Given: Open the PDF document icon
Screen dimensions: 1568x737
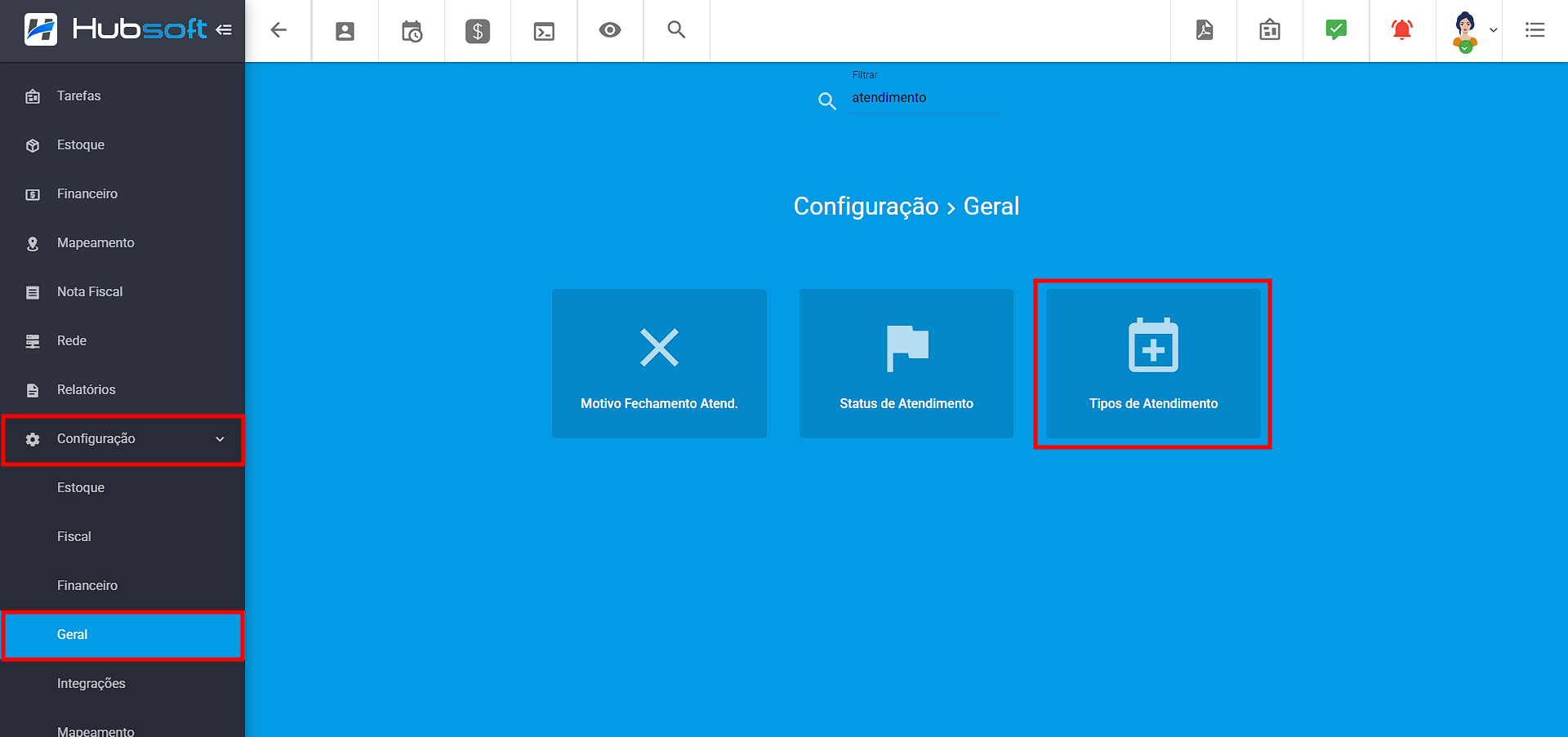Looking at the screenshot, I should pyautogui.click(x=1205, y=30).
